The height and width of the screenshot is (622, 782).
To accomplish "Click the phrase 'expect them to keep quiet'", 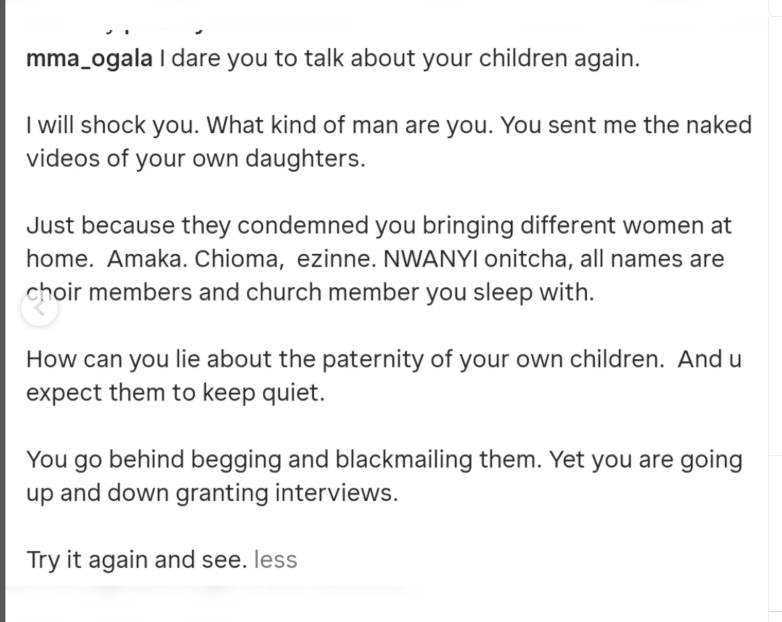I will 174,393.
